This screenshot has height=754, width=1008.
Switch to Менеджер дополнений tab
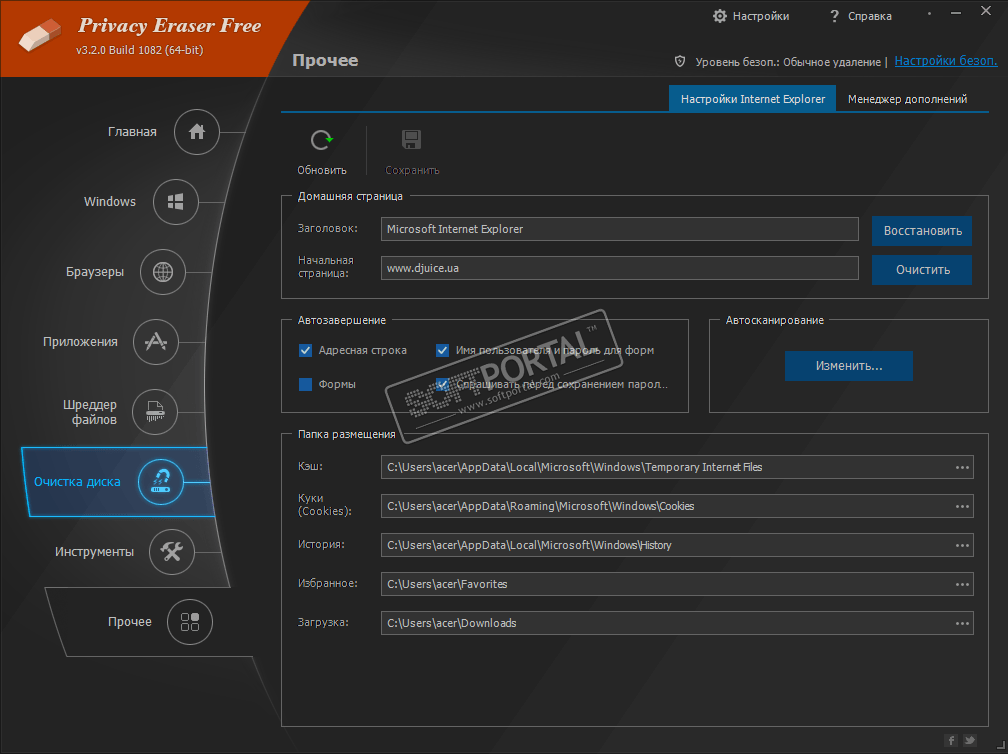(x=907, y=99)
